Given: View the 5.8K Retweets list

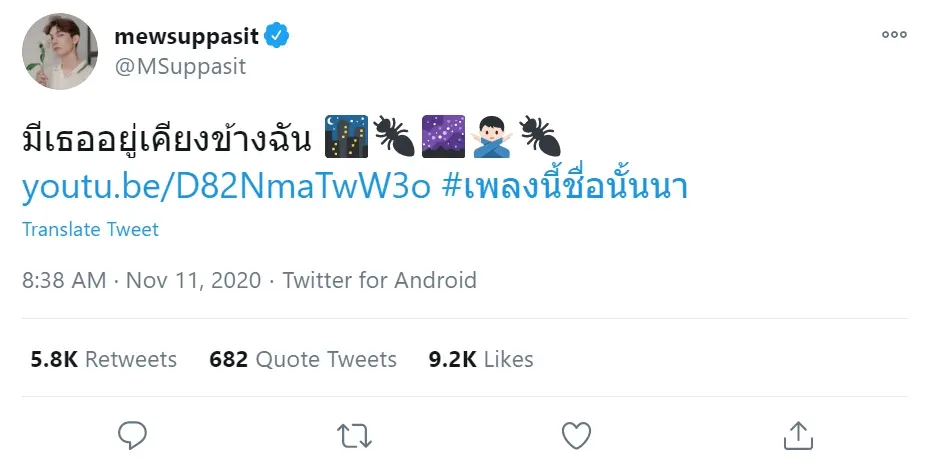Looking at the screenshot, I should (104, 359).
